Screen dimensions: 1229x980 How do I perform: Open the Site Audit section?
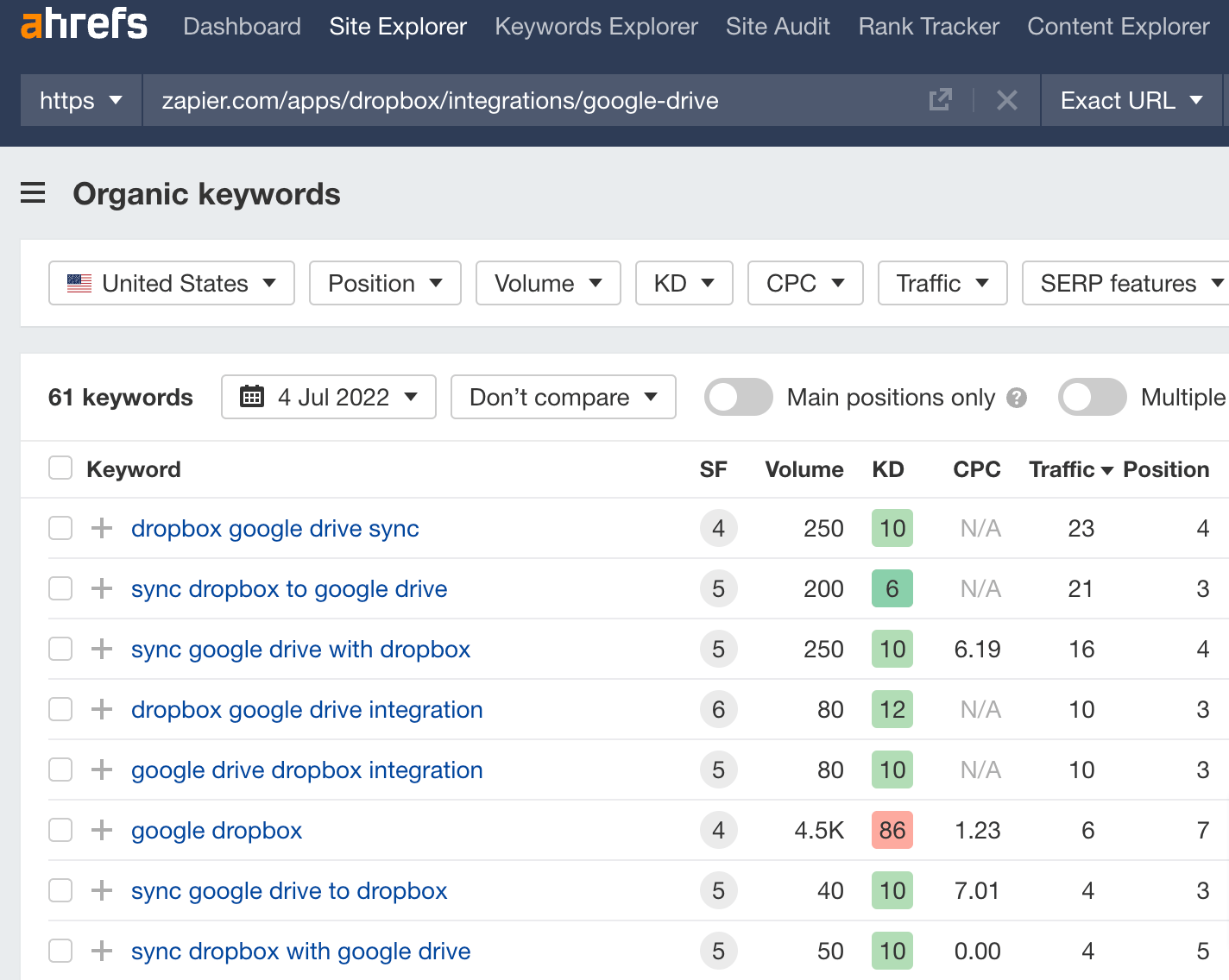[778, 27]
